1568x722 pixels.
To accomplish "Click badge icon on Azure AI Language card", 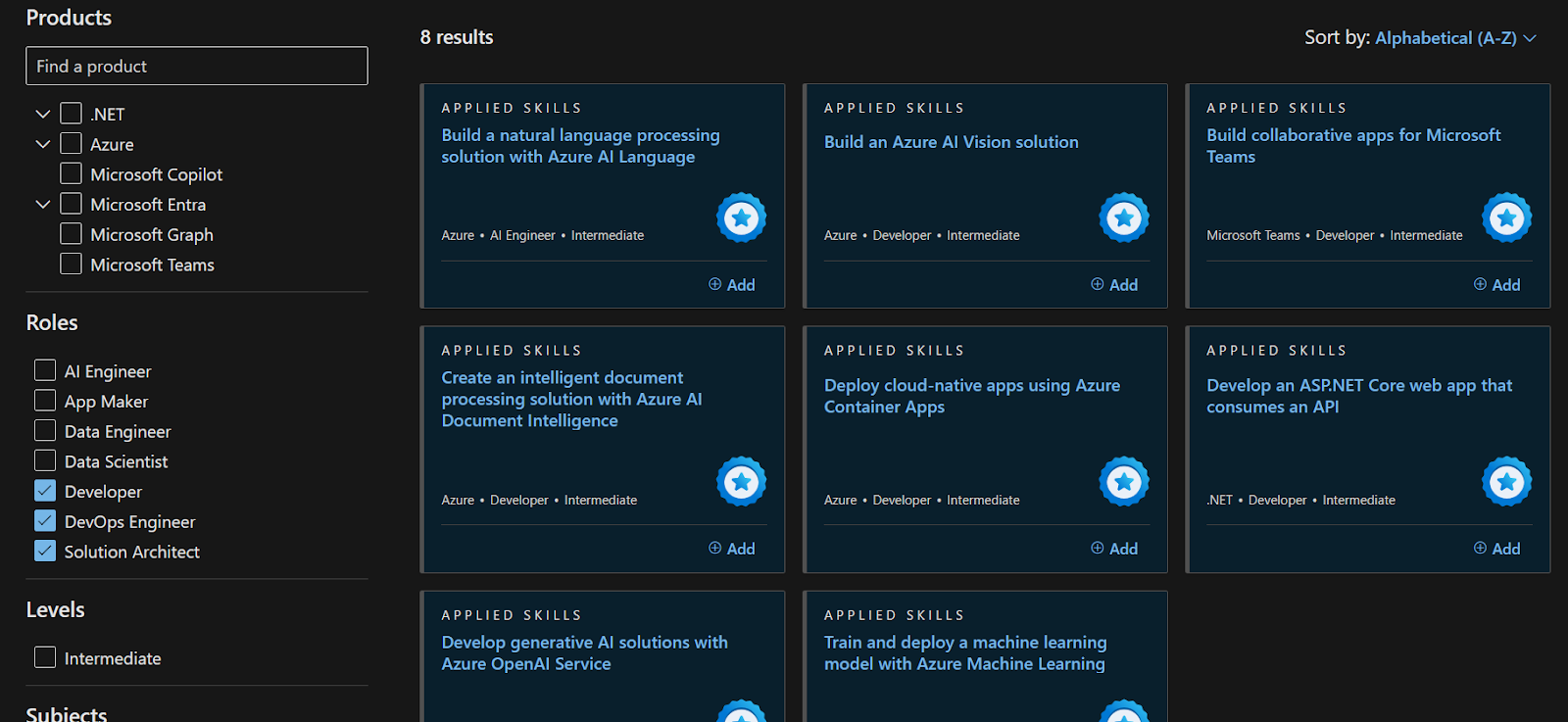I will pyautogui.click(x=741, y=217).
